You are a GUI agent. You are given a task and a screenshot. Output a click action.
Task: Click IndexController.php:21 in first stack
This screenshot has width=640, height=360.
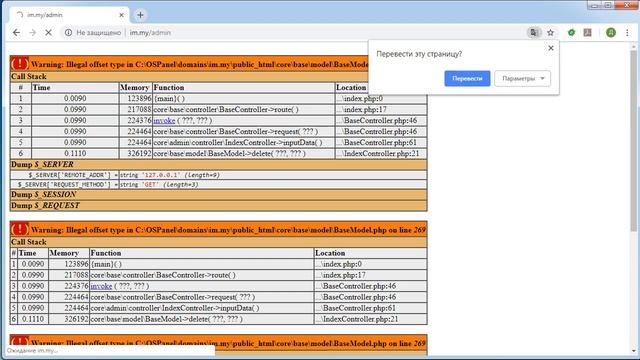tap(378, 153)
